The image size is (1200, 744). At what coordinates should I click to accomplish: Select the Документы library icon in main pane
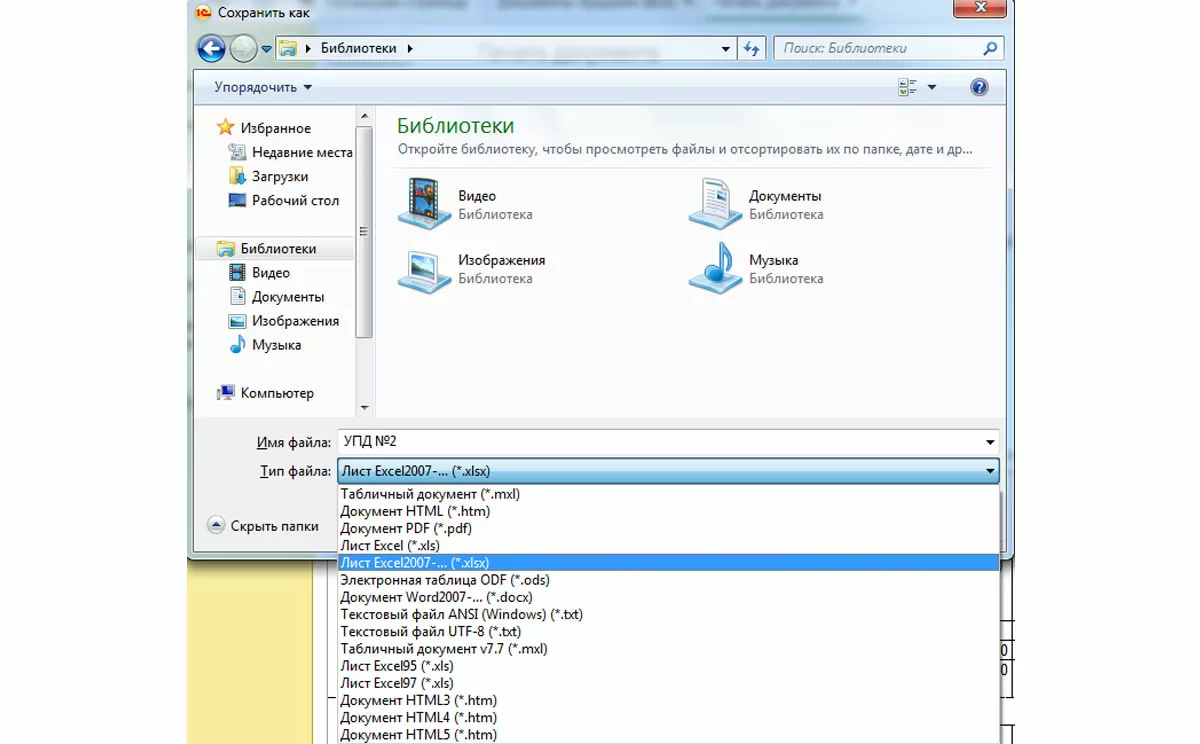click(x=715, y=203)
